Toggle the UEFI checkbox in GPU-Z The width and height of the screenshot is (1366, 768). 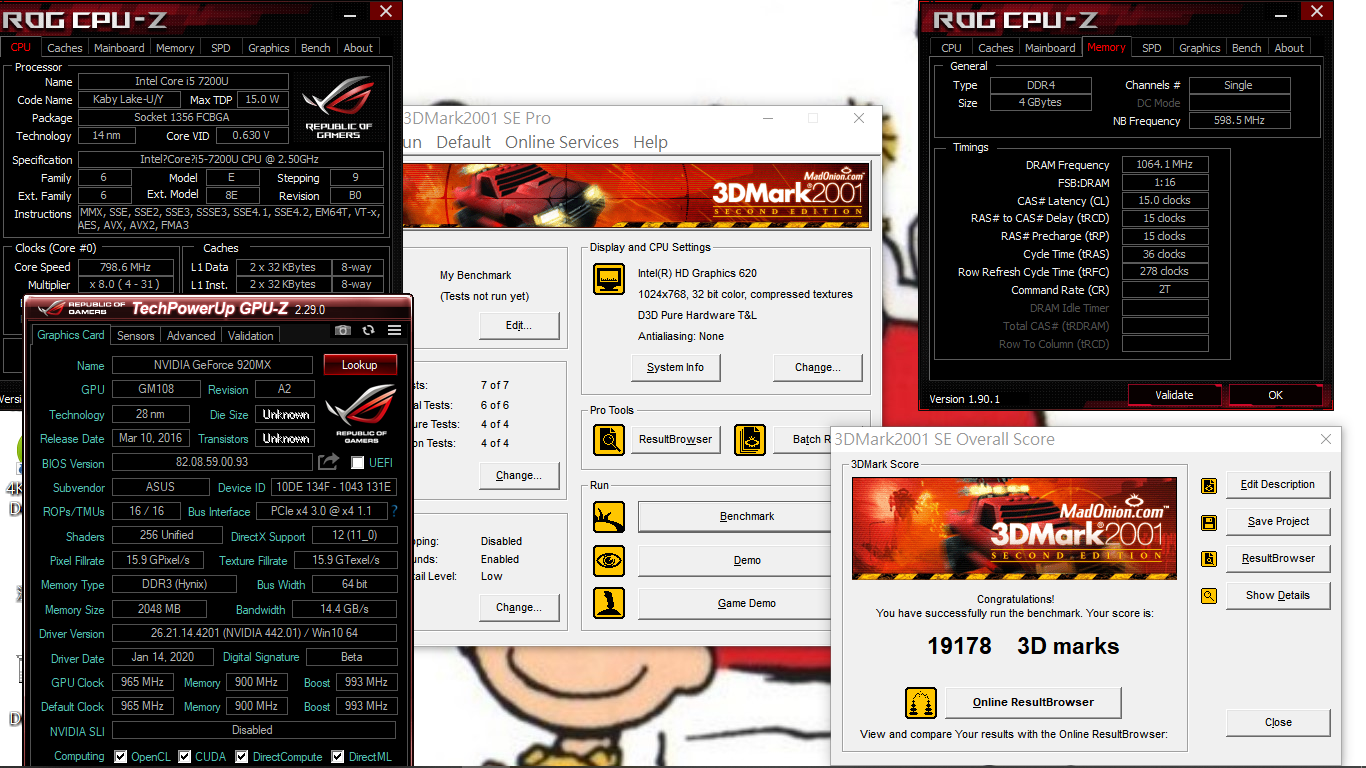(358, 463)
